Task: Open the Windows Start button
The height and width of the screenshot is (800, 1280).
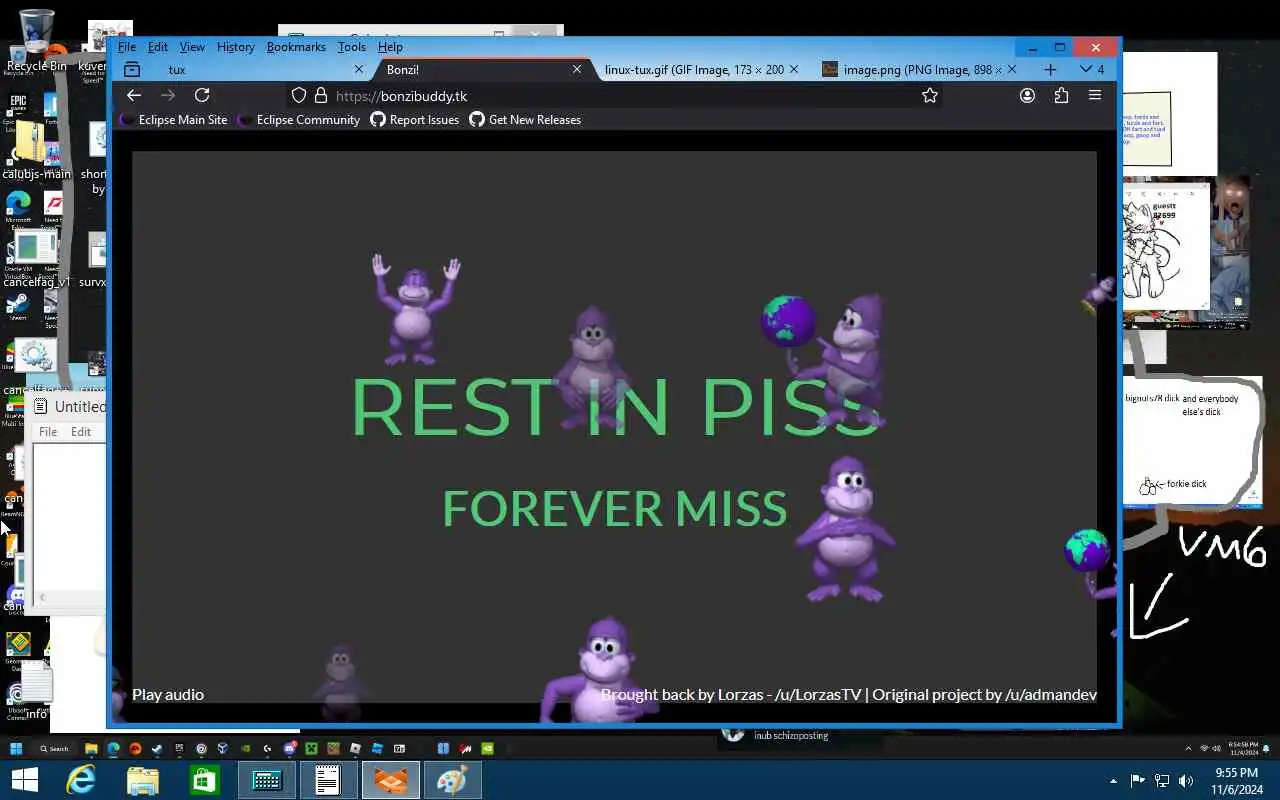Action: (24, 780)
